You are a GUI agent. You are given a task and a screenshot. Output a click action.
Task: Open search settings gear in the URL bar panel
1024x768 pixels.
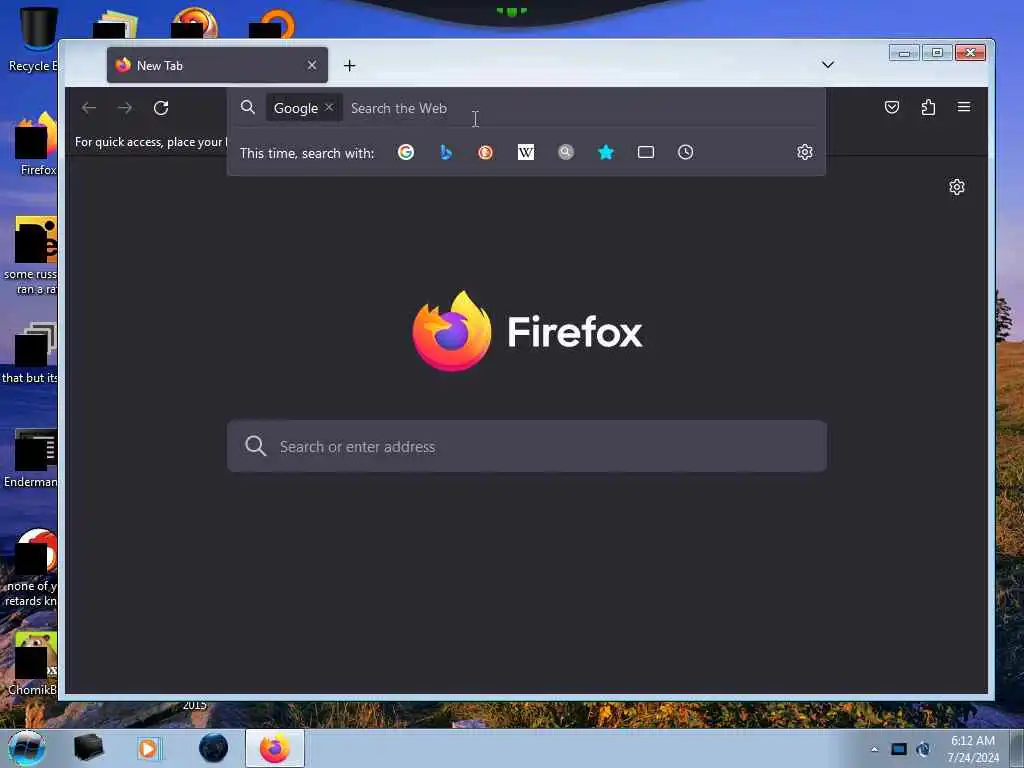pyautogui.click(x=805, y=152)
